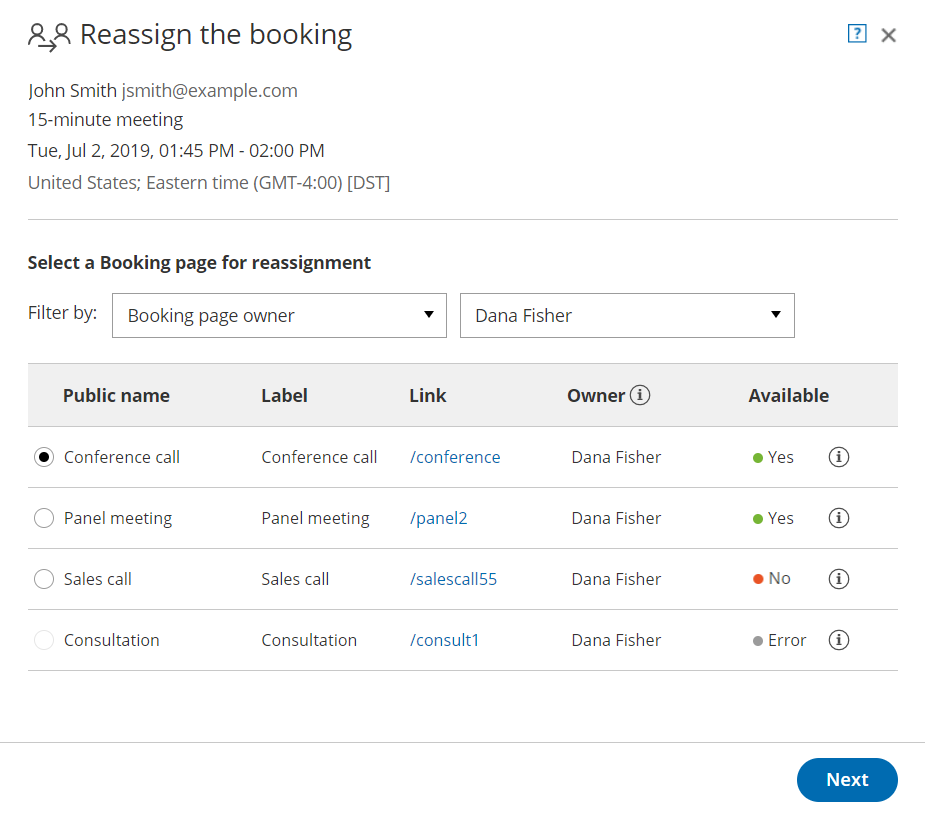The width and height of the screenshot is (925, 814).
Task: Click info icon in Consultation row
Action: 839,640
